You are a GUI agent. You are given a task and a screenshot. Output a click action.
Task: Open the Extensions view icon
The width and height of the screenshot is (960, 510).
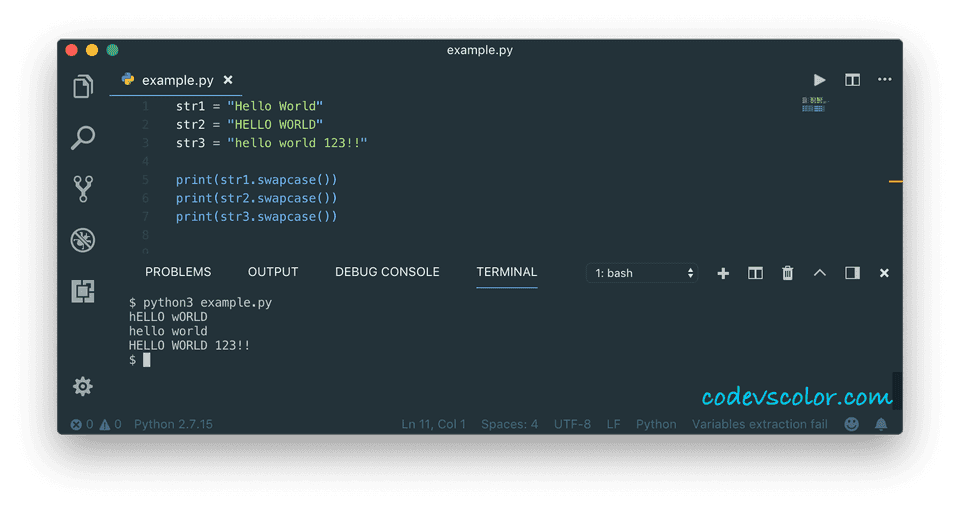[83, 291]
